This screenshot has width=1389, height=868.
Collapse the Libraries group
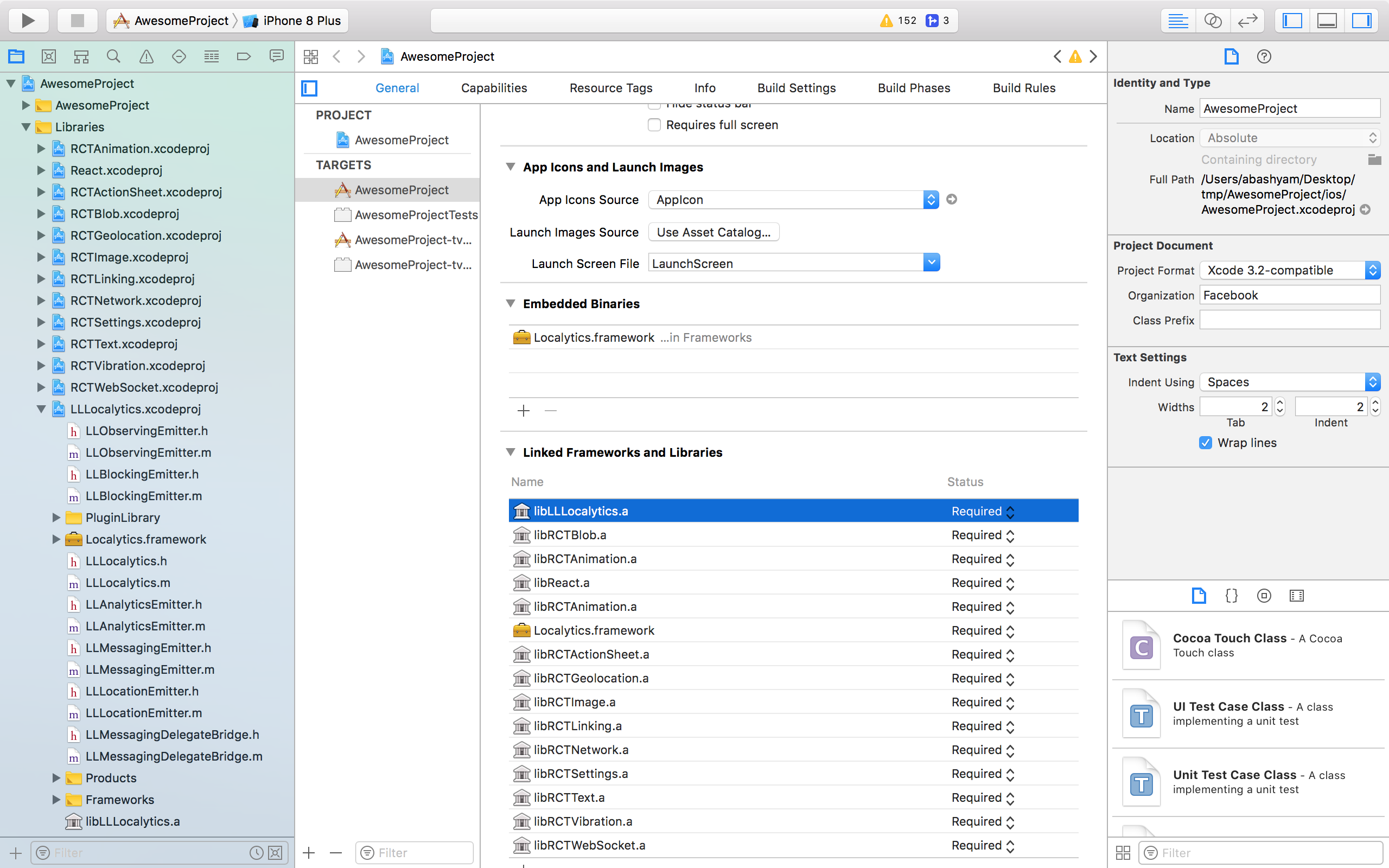click(x=26, y=127)
